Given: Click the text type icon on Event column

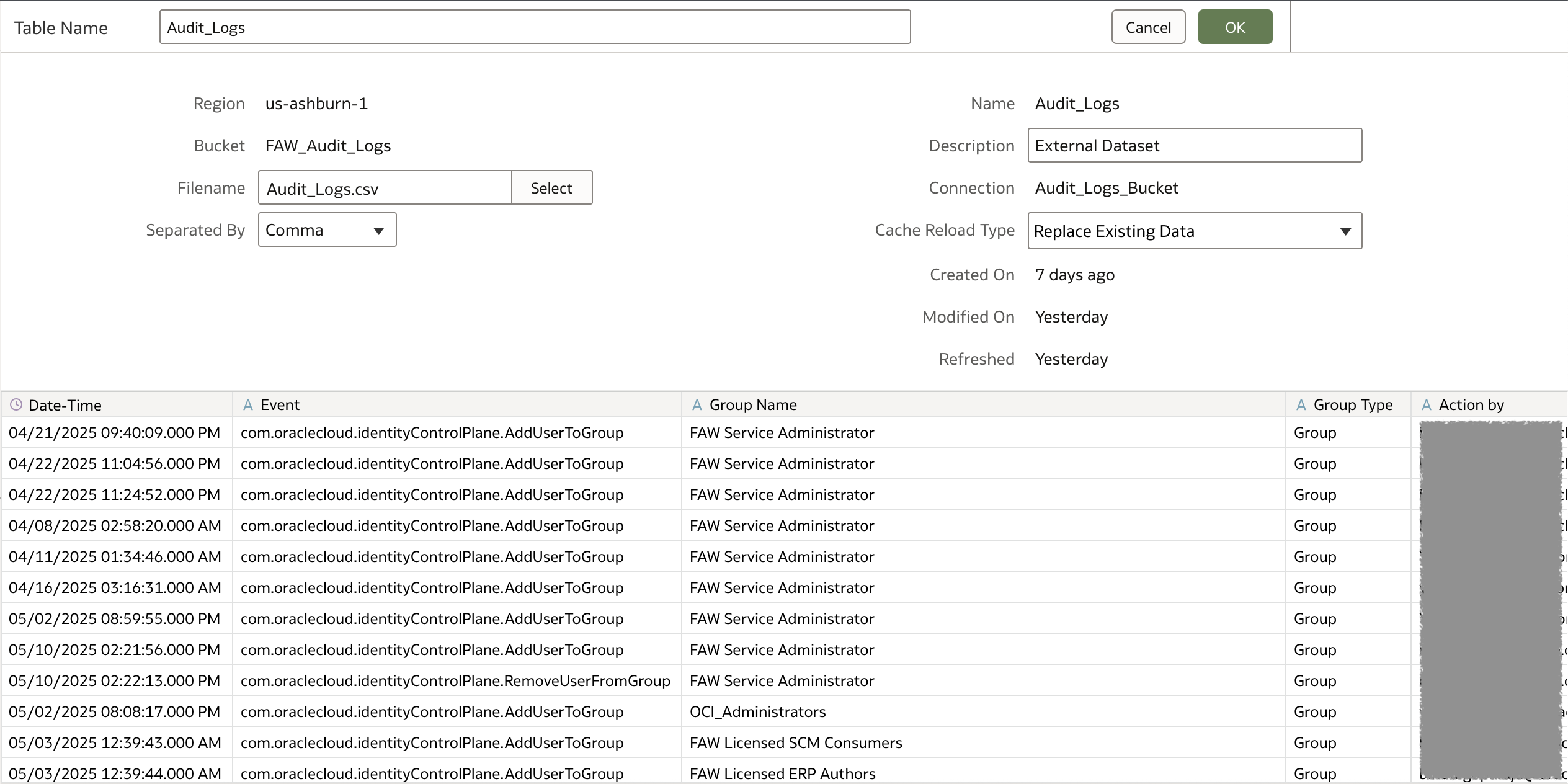Looking at the screenshot, I should [x=248, y=404].
